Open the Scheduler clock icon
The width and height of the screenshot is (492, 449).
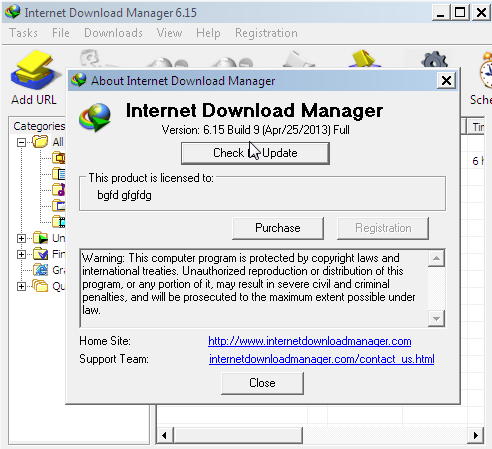coord(486,71)
